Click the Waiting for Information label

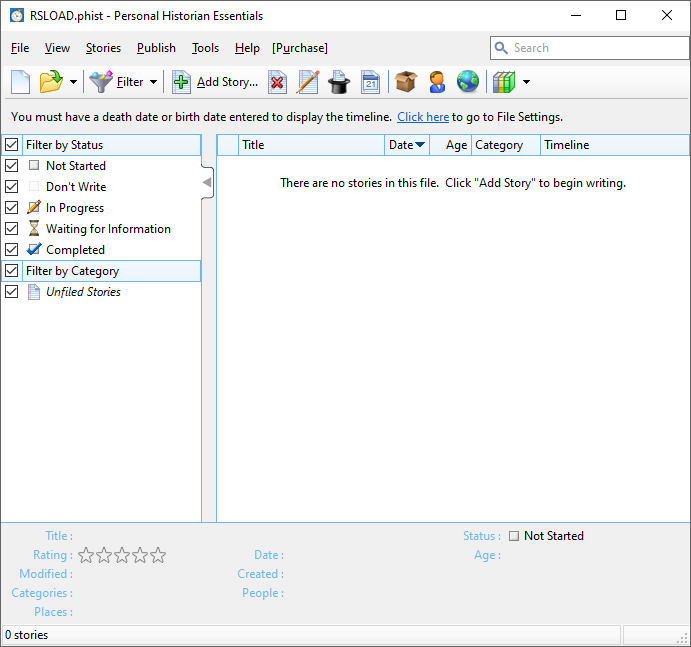108,229
